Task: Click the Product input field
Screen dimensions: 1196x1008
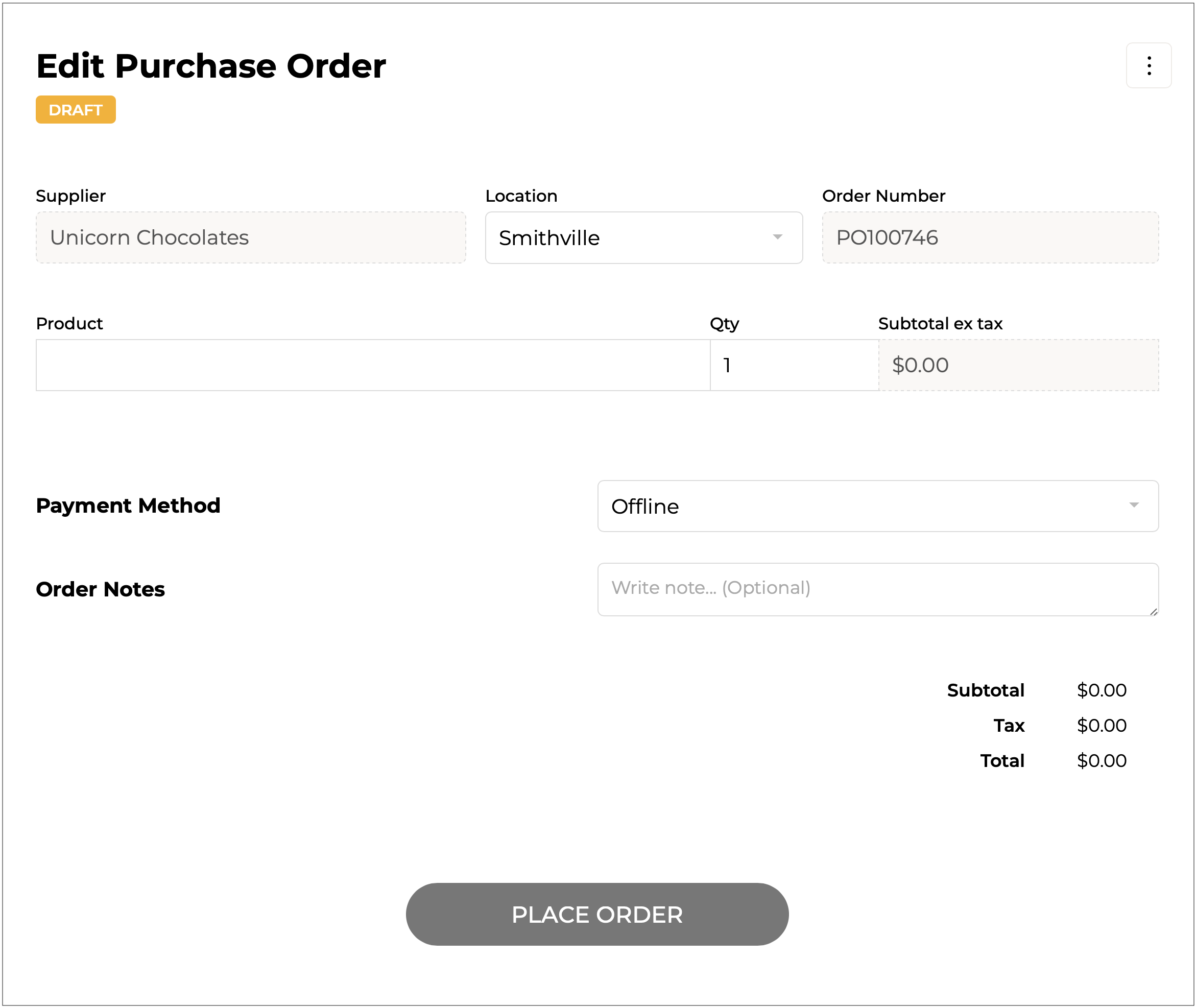Action: (373, 365)
